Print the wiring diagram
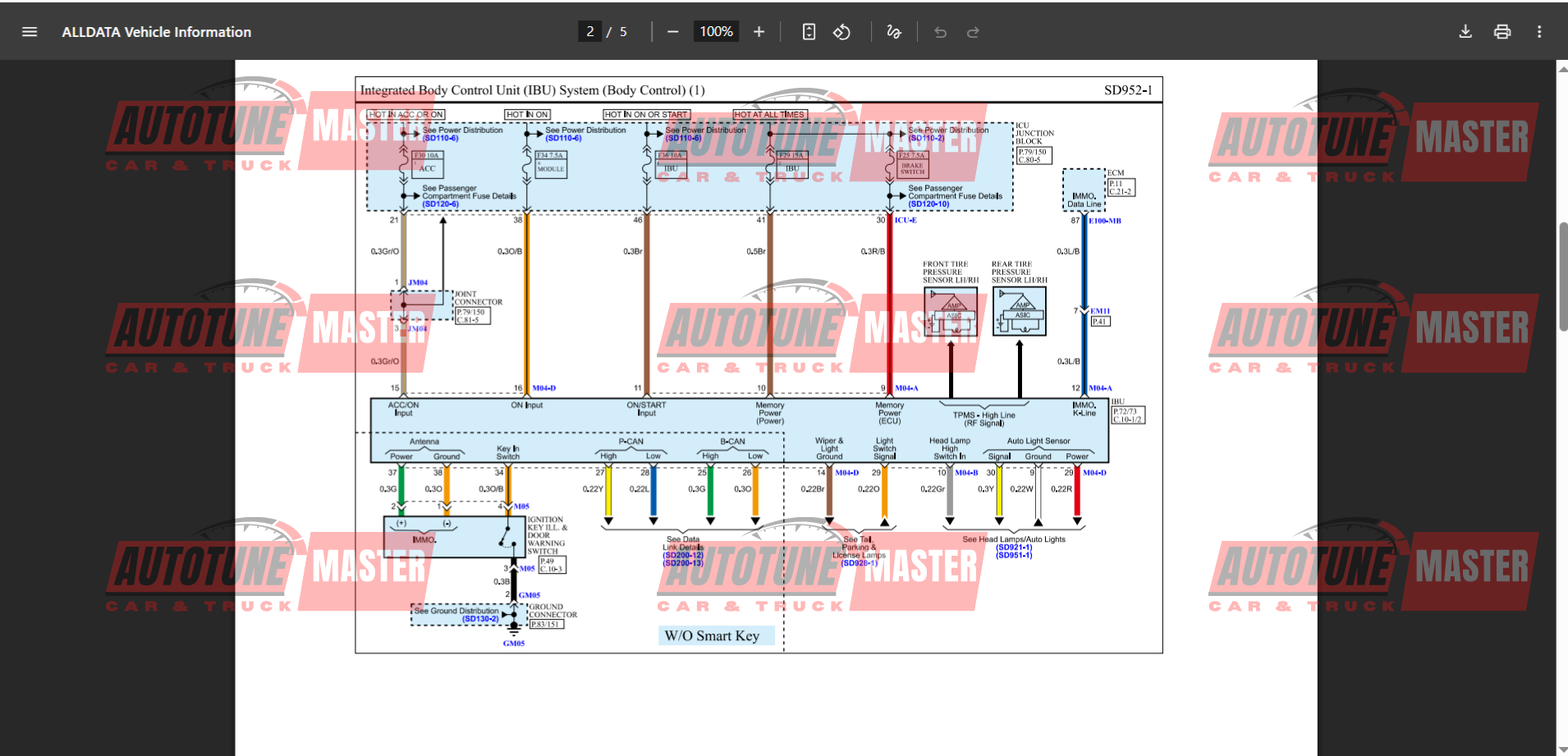The image size is (1568, 756). click(1502, 32)
